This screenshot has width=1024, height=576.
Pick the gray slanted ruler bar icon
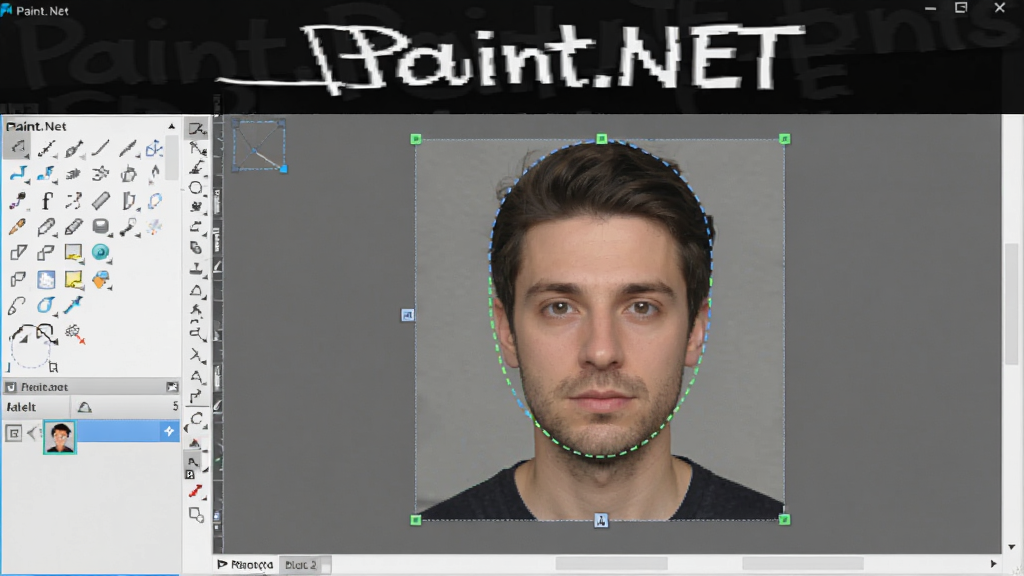coord(101,200)
